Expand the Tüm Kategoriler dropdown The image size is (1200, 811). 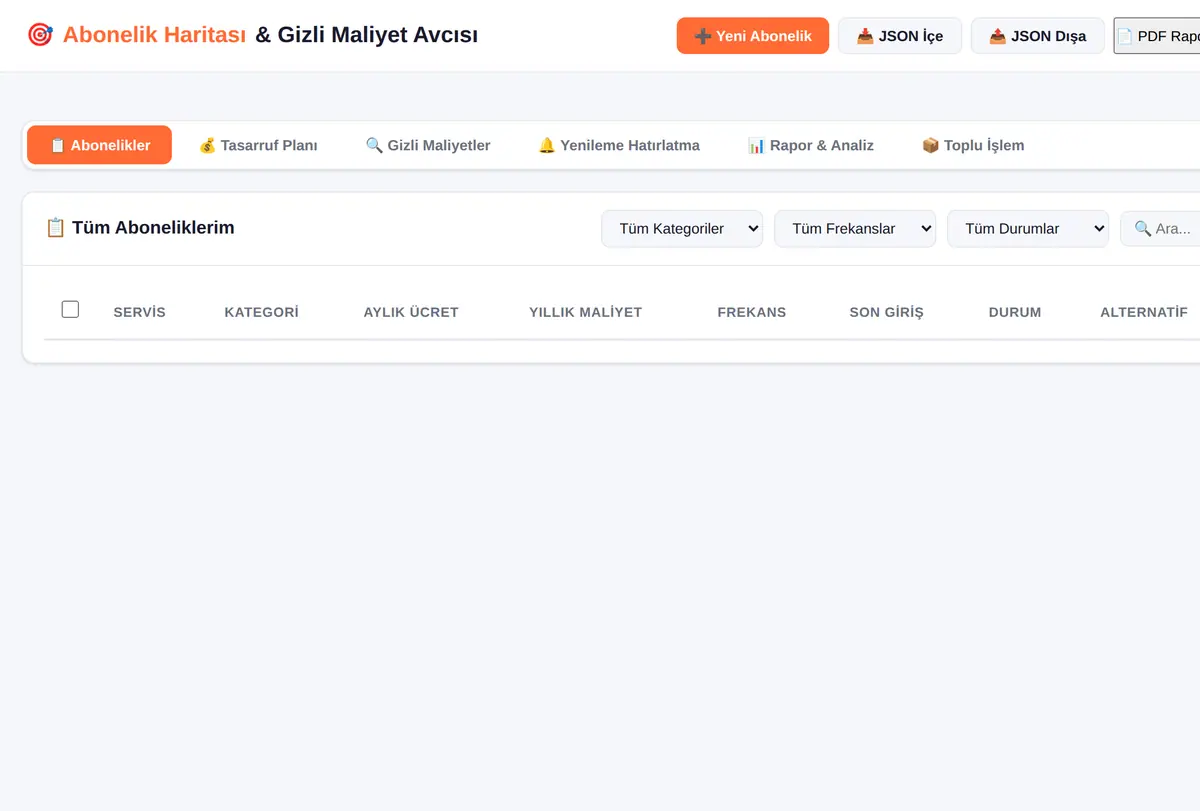pos(682,229)
